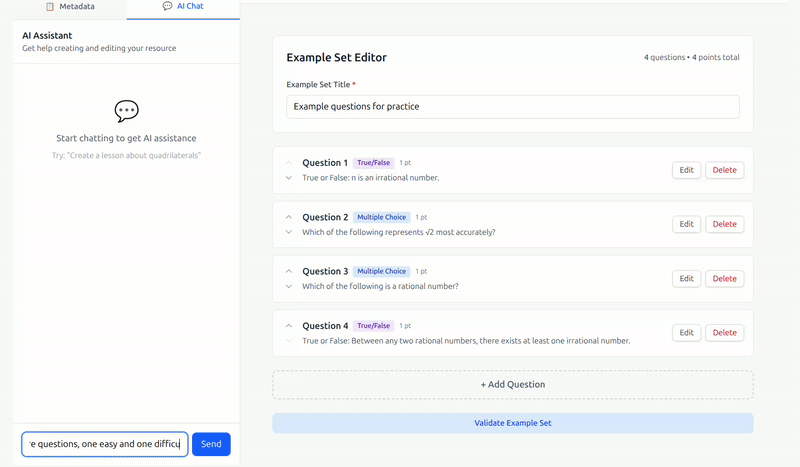Add a new question
This screenshot has height=467, width=800.
coord(512,384)
